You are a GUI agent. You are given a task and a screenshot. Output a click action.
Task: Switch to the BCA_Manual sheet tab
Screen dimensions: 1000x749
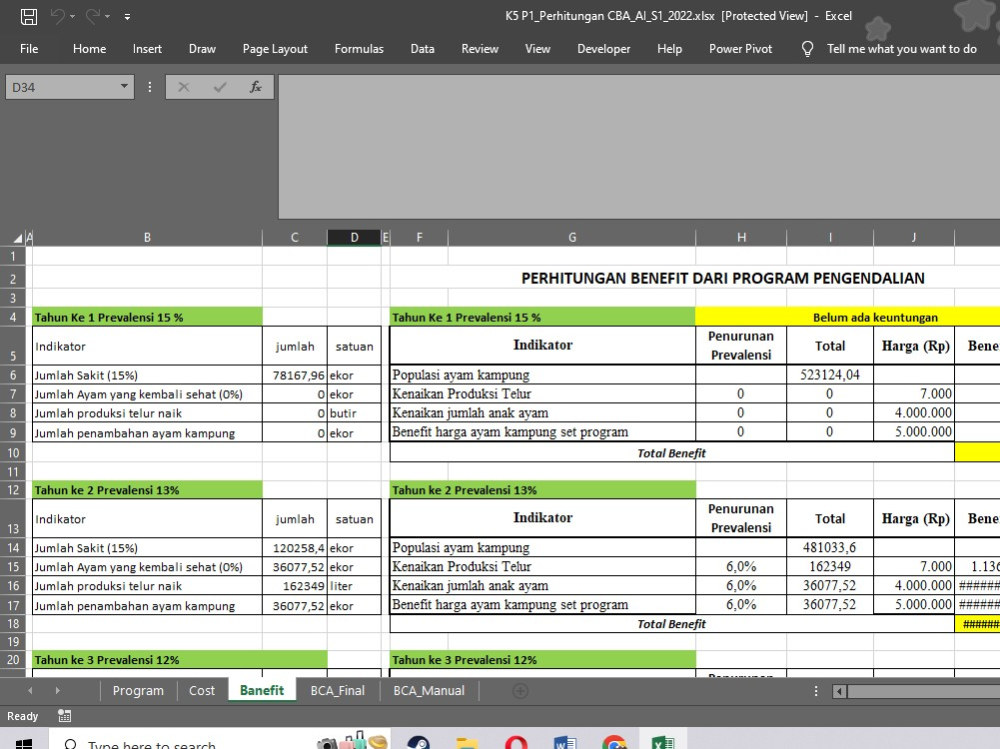click(x=429, y=690)
